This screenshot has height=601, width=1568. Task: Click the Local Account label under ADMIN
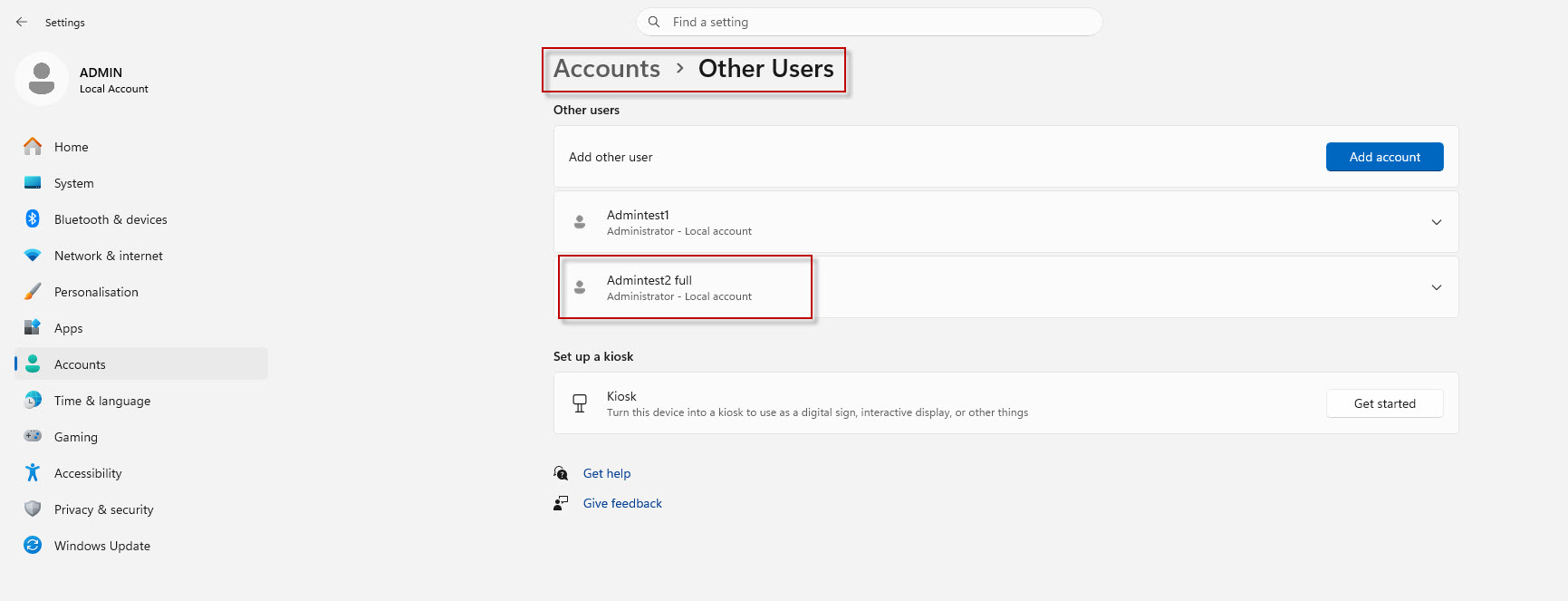click(x=114, y=89)
